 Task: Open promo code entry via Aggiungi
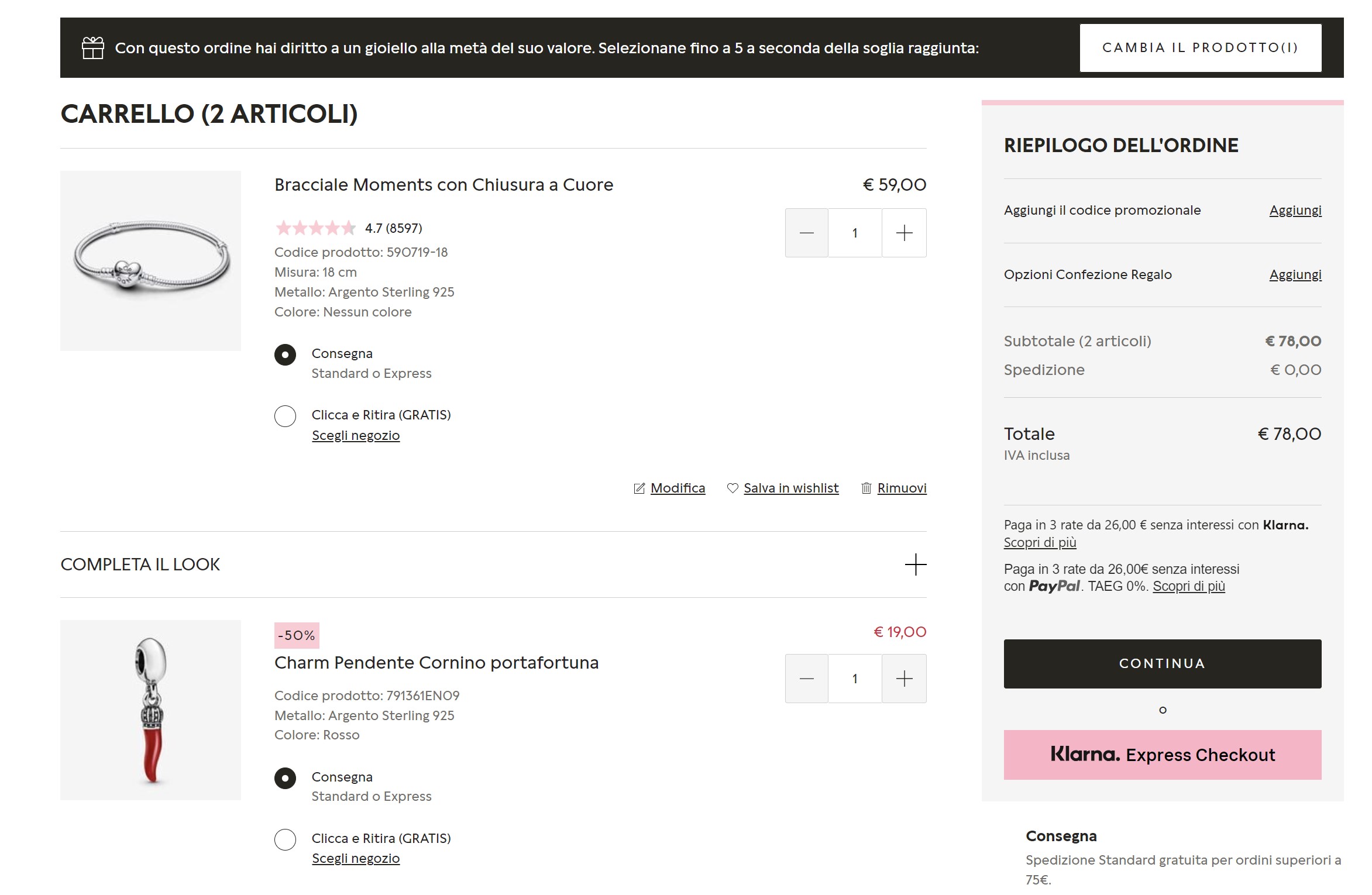[1295, 210]
